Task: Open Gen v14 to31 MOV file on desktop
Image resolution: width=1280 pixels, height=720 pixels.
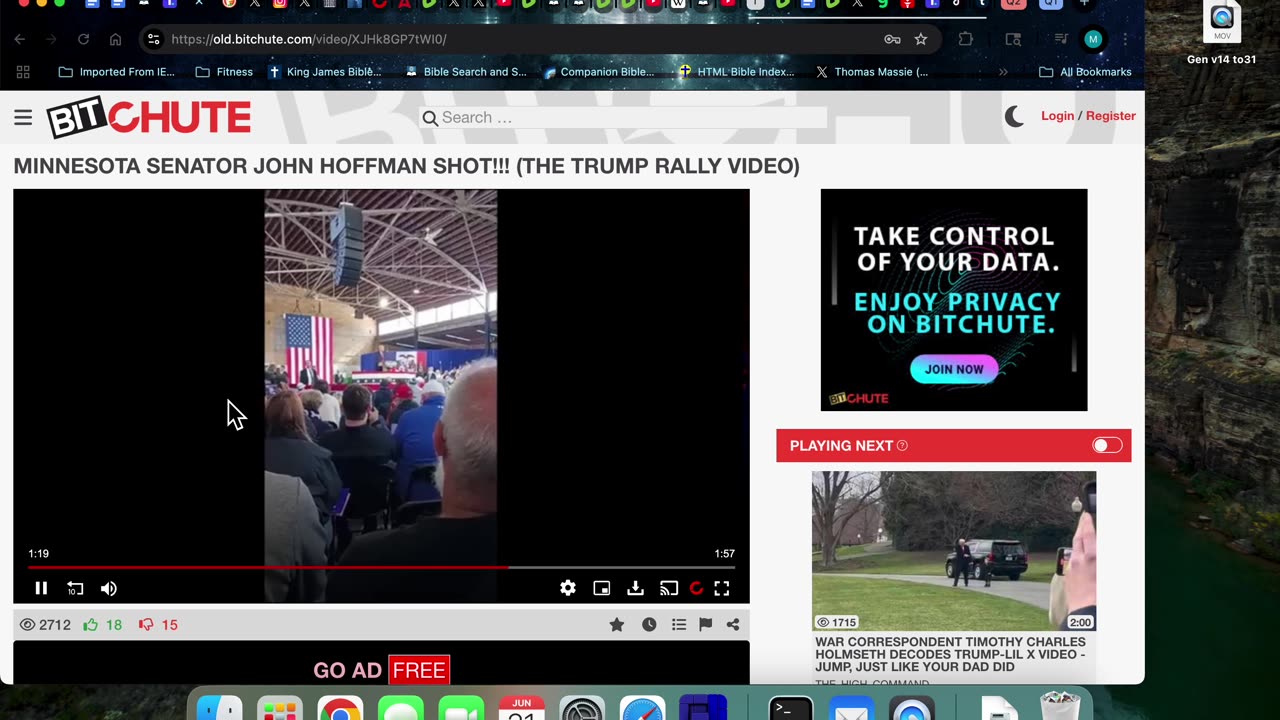Action: point(1222,35)
